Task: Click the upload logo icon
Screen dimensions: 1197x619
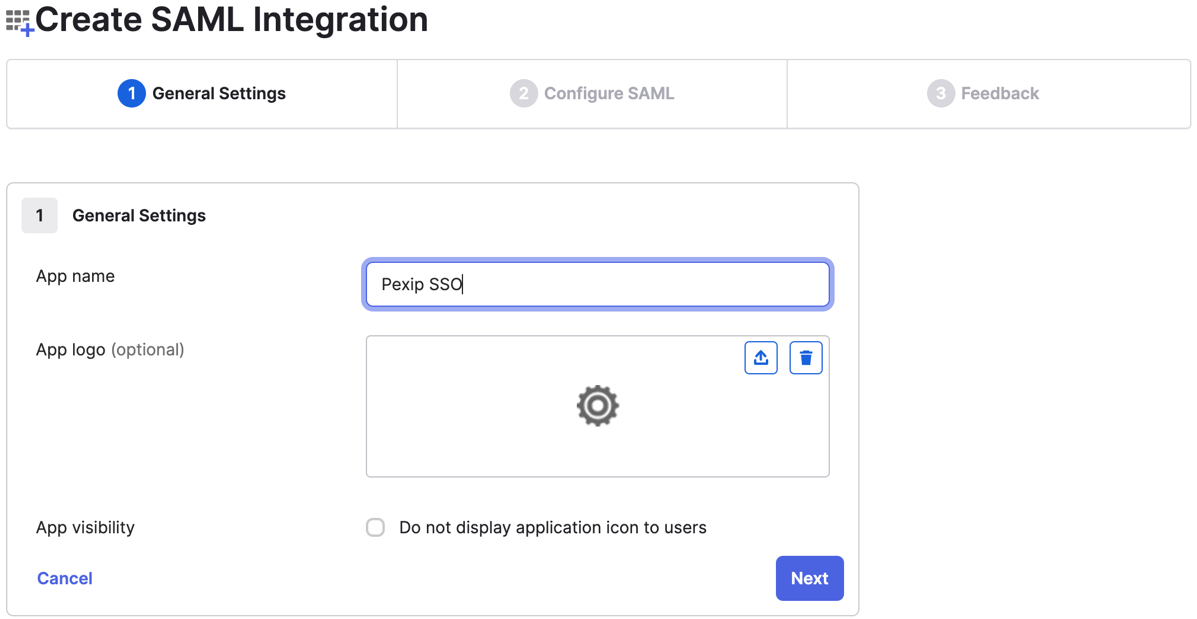Action: pos(761,358)
